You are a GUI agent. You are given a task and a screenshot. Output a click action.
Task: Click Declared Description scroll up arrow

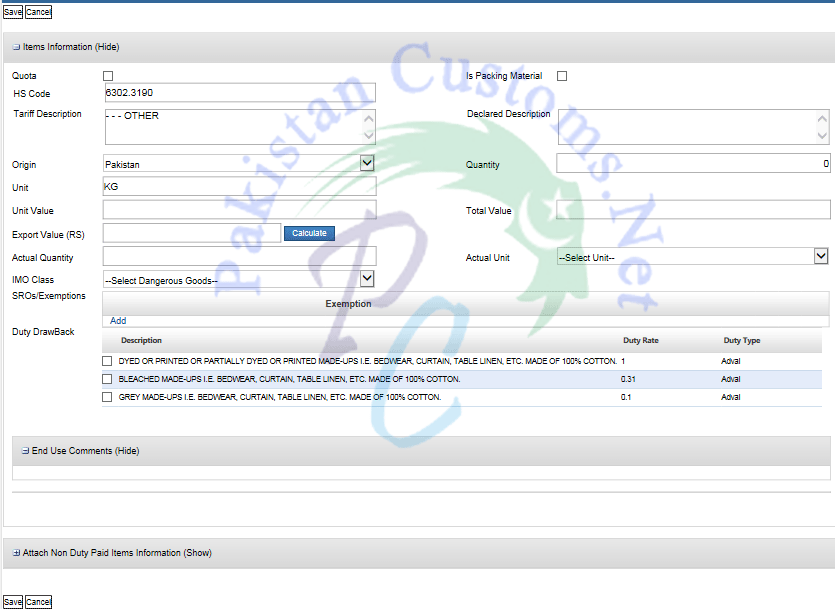tap(822, 118)
